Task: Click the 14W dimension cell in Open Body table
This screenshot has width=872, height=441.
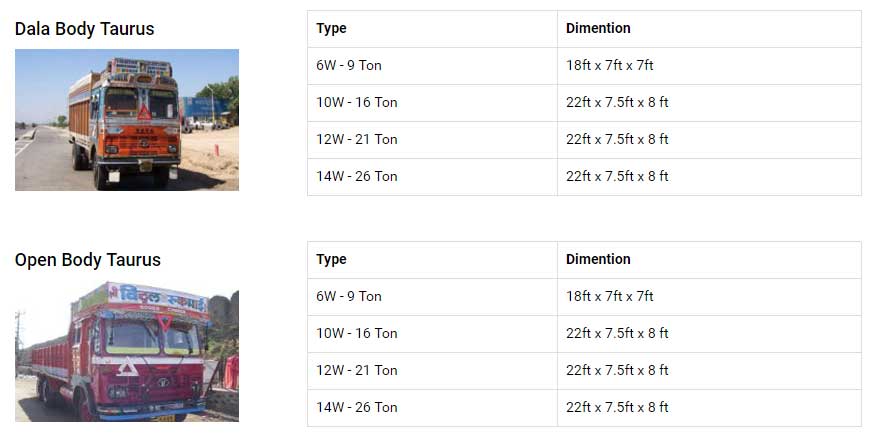Action: (617, 408)
